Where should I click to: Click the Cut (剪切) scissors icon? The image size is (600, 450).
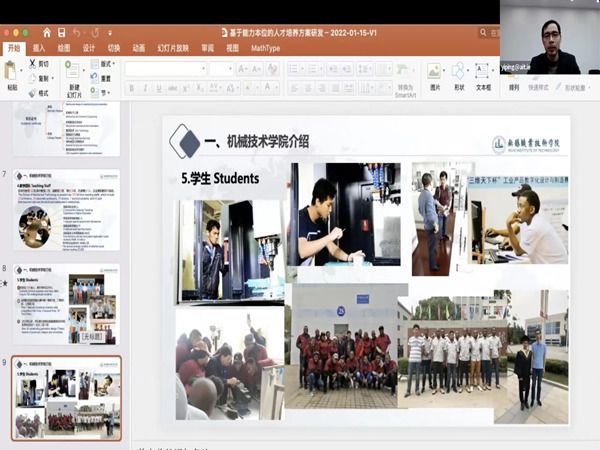(x=31, y=64)
